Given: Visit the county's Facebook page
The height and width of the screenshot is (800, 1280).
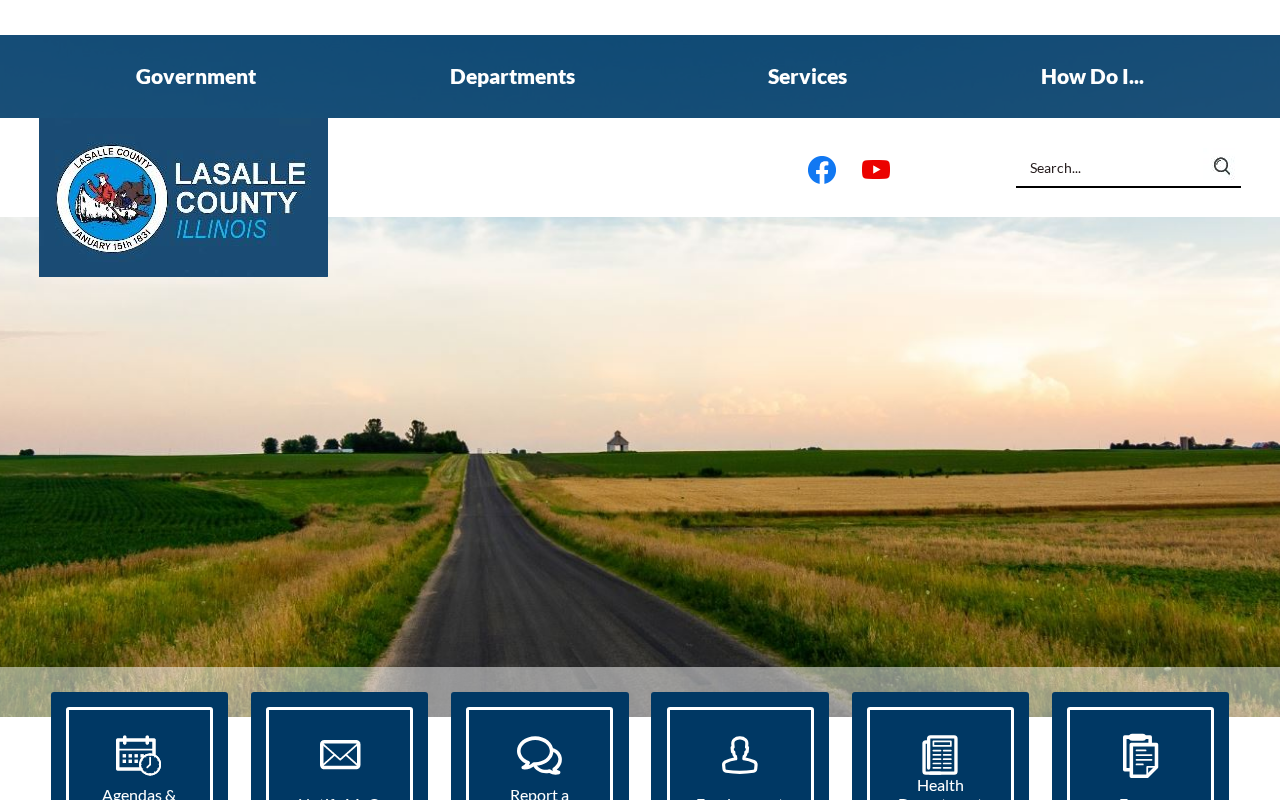Looking at the screenshot, I should [822, 170].
